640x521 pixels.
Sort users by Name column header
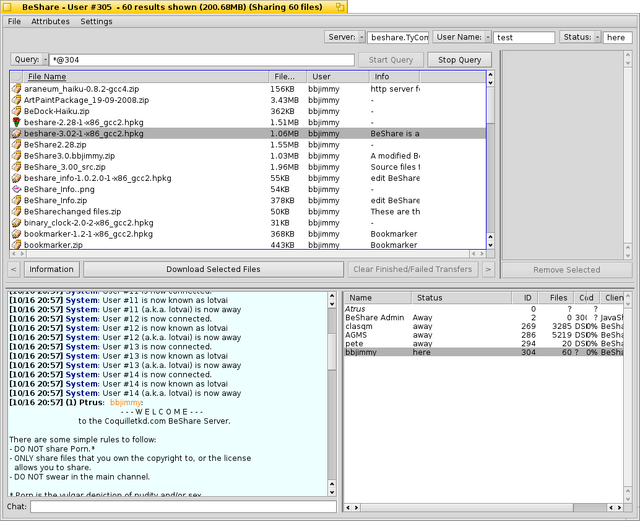378,298
